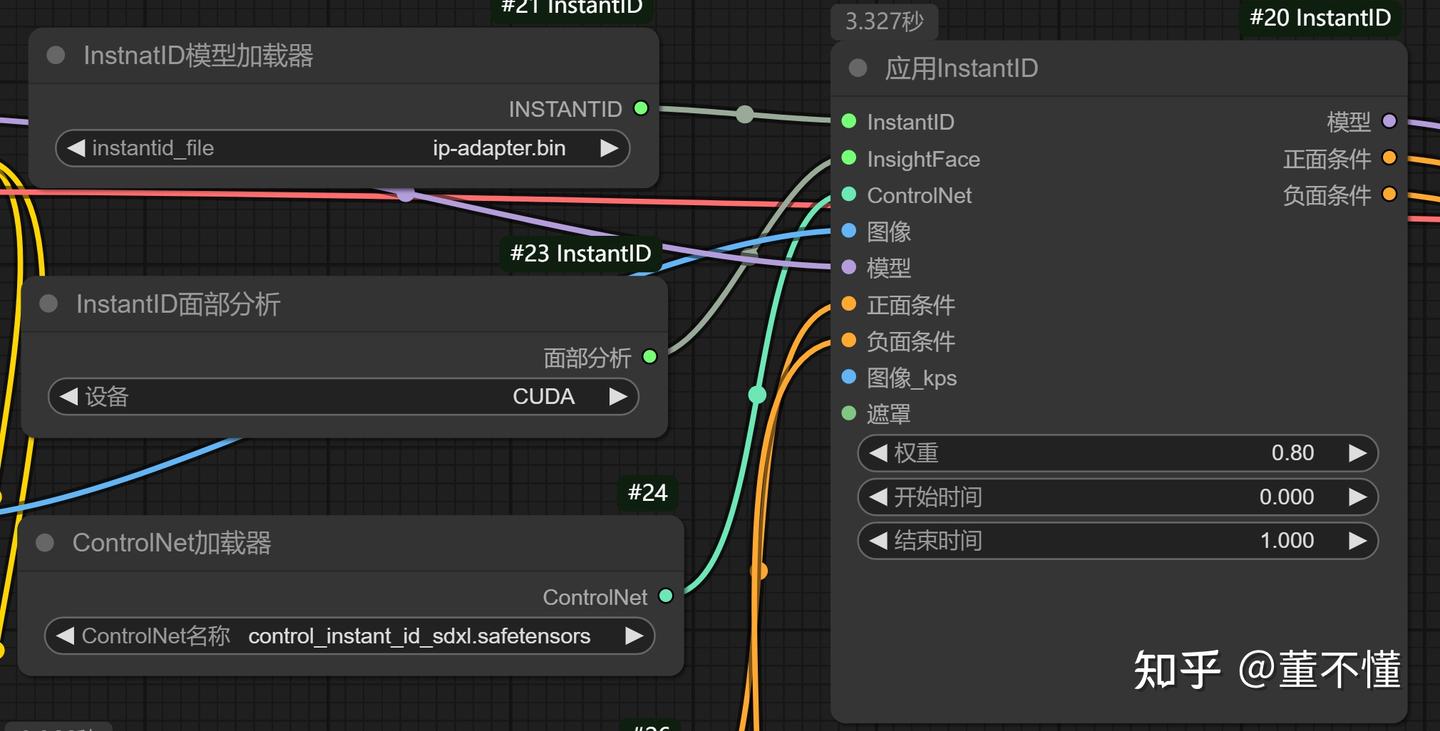Click the INSTANTID output port on model loader
Viewport: 1440px width, 731px height.
click(x=641, y=108)
